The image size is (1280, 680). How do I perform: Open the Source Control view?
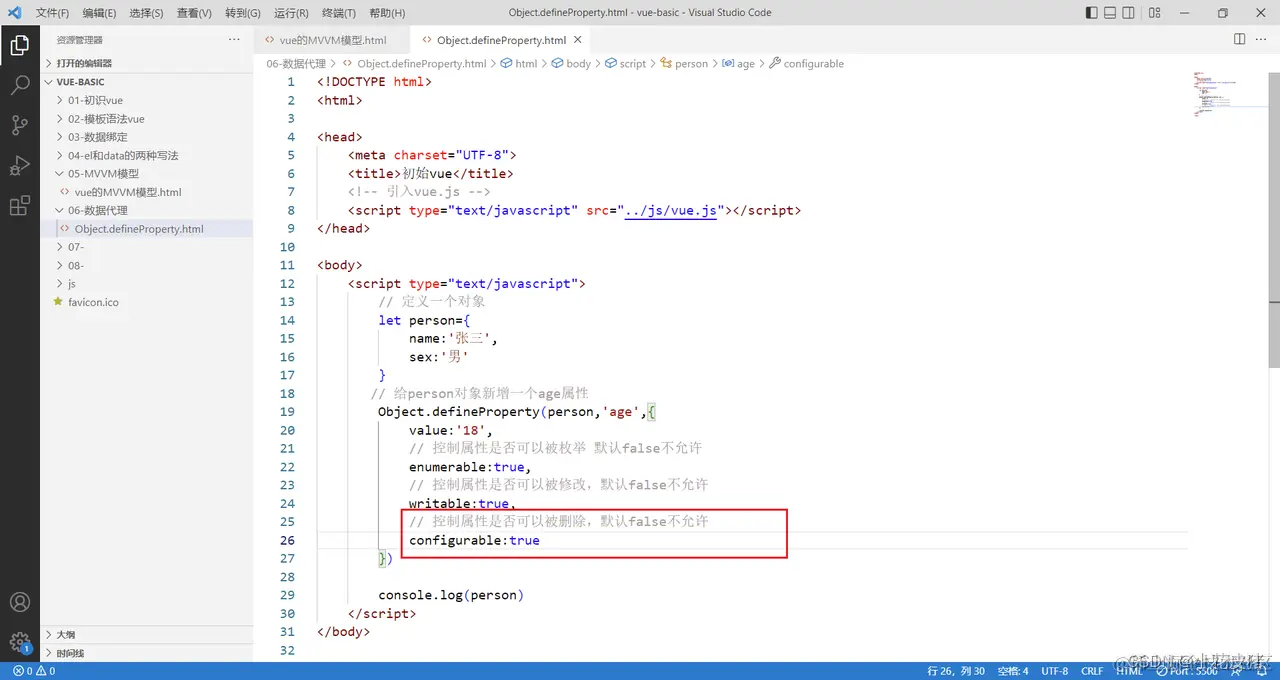click(x=19, y=125)
